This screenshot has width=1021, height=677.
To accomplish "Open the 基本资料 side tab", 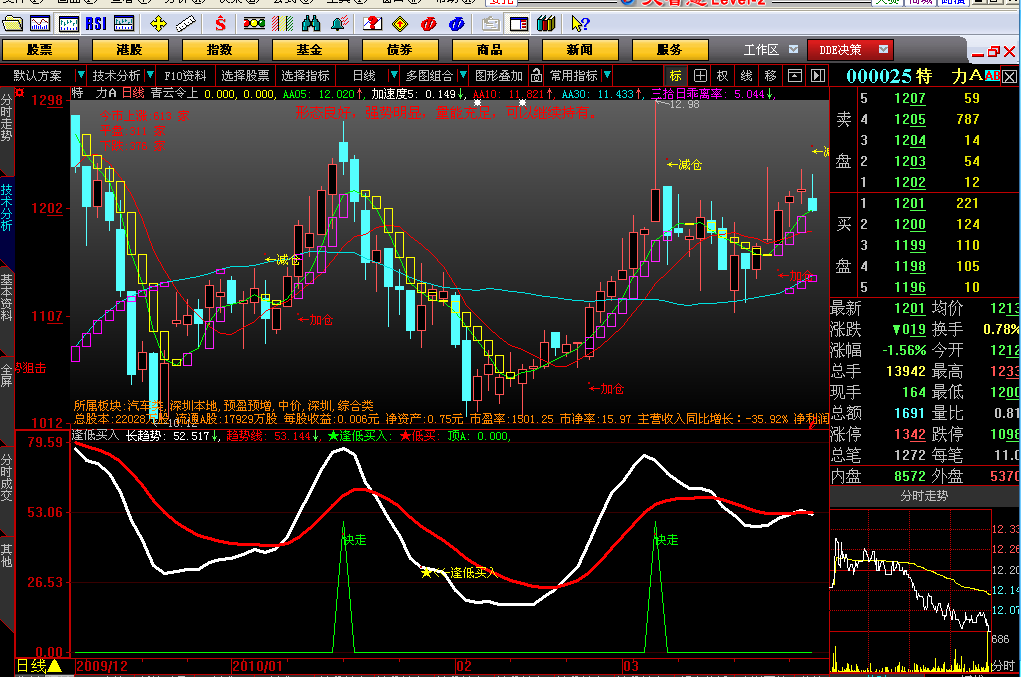I will [x=8, y=297].
